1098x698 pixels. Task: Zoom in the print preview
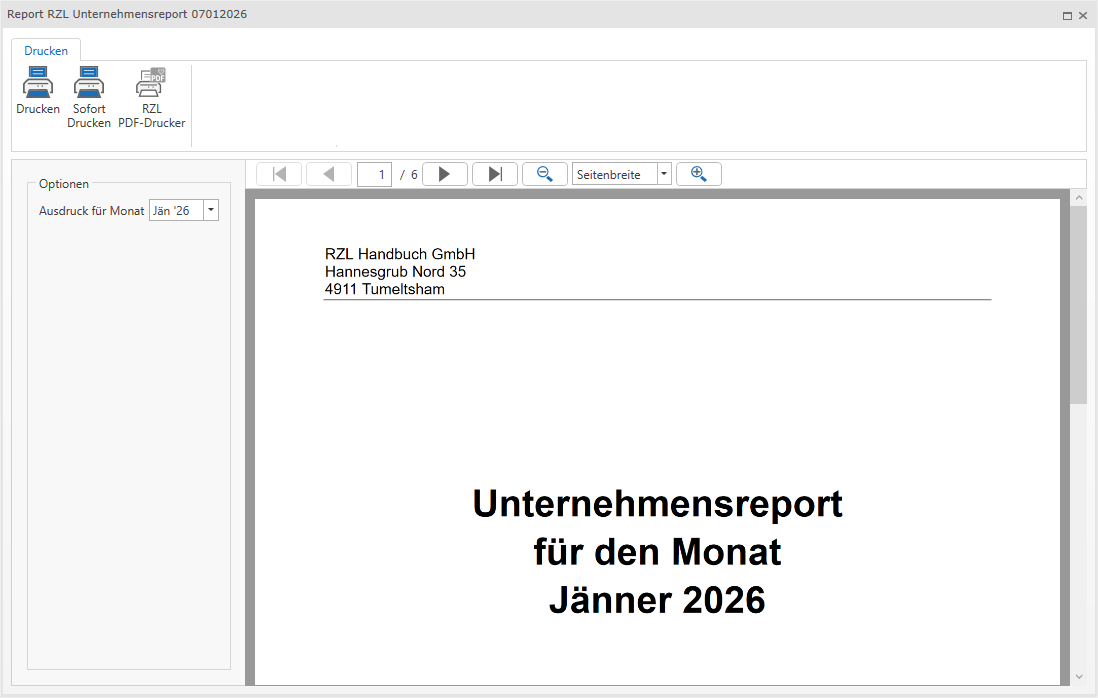pyautogui.click(x=698, y=174)
